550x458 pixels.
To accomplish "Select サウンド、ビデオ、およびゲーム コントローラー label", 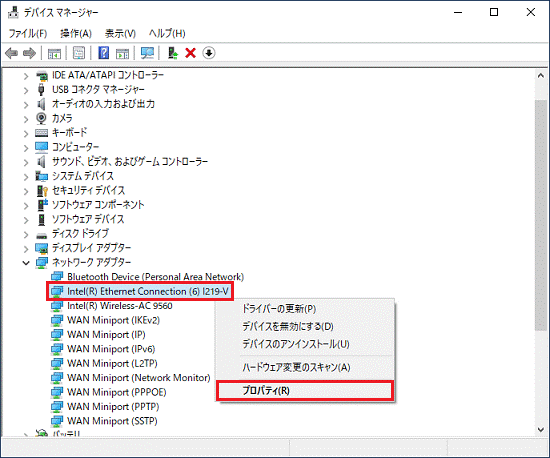I will tap(130, 162).
